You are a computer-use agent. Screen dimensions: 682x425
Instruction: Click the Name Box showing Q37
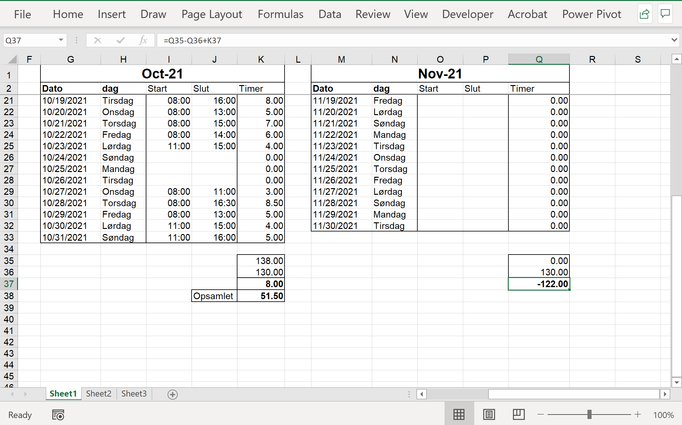point(30,40)
